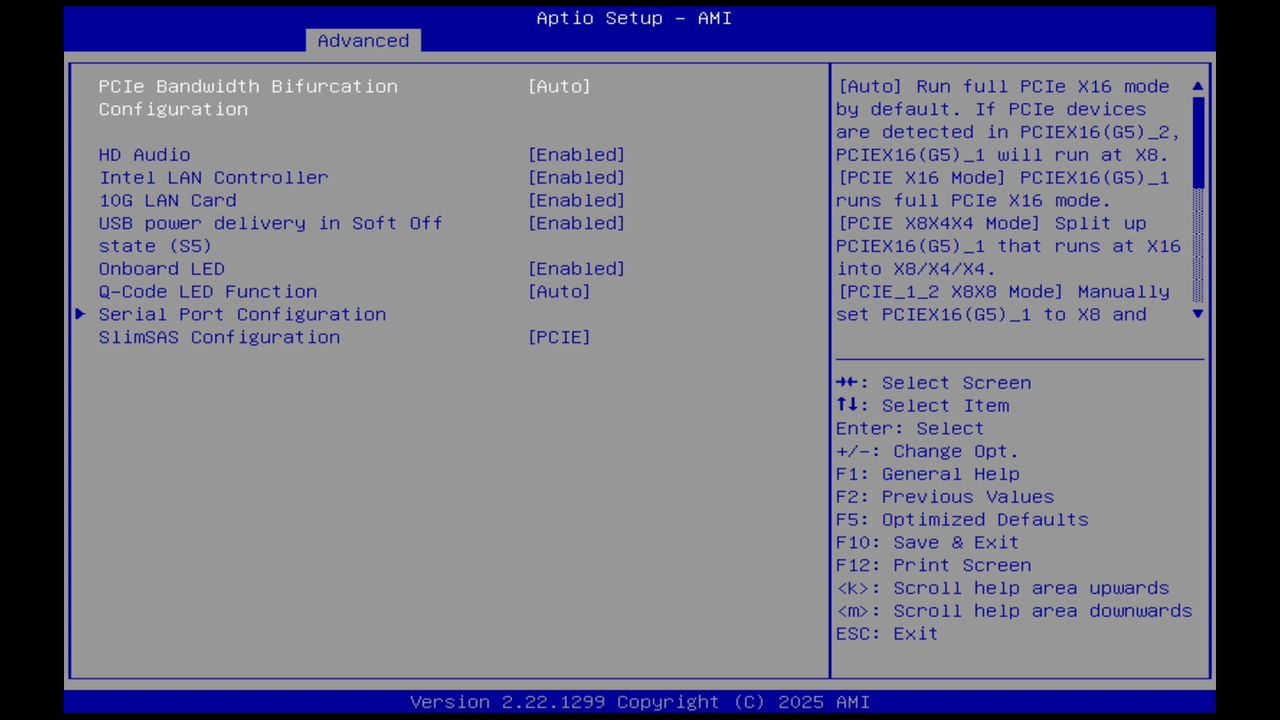This screenshot has width=1280, height=720.
Task: Select USB power delivery in Soft Off state
Action: (x=270, y=223)
